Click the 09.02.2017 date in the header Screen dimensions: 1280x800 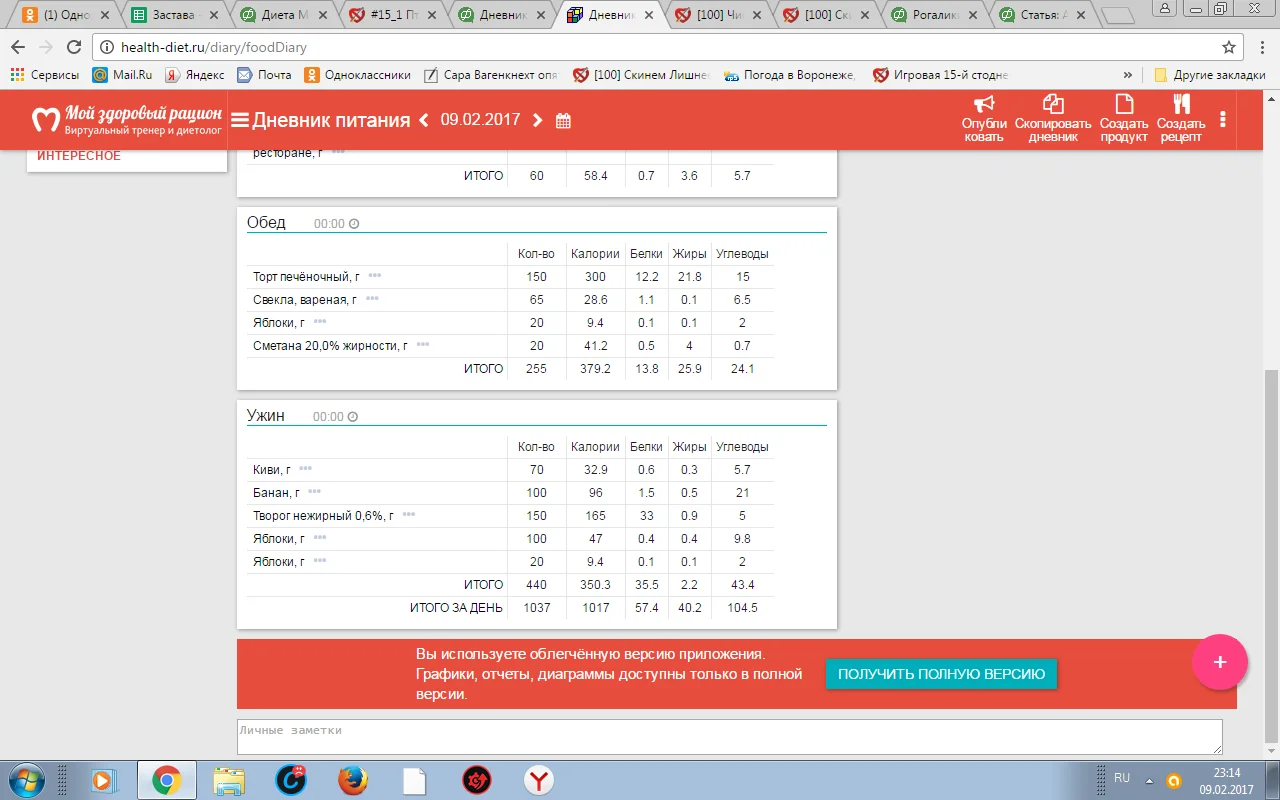click(481, 120)
